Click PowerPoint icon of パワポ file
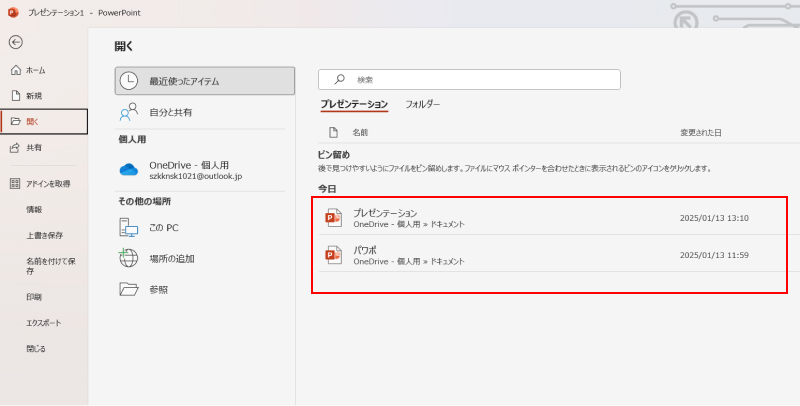Viewport: 800px width, 406px height. click(333, 255)
